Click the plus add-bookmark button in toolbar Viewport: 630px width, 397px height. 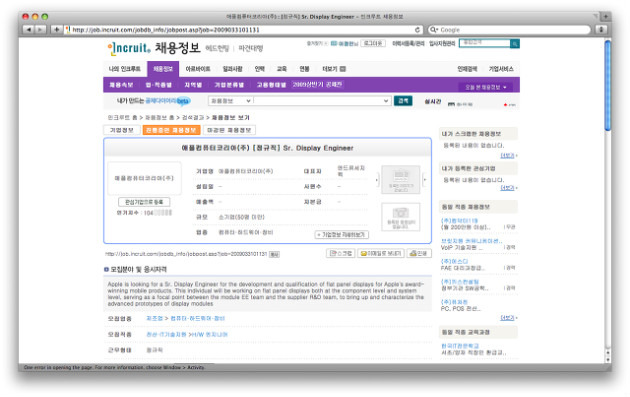[56, 29]
